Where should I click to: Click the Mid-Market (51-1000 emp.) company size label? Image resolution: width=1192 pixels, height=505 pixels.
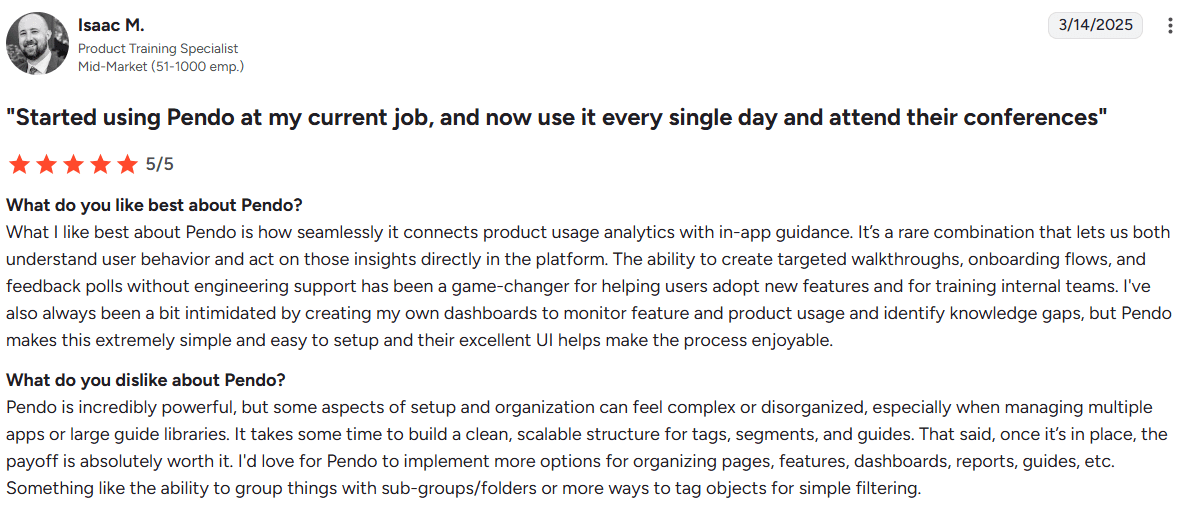(x=161, y=66)
